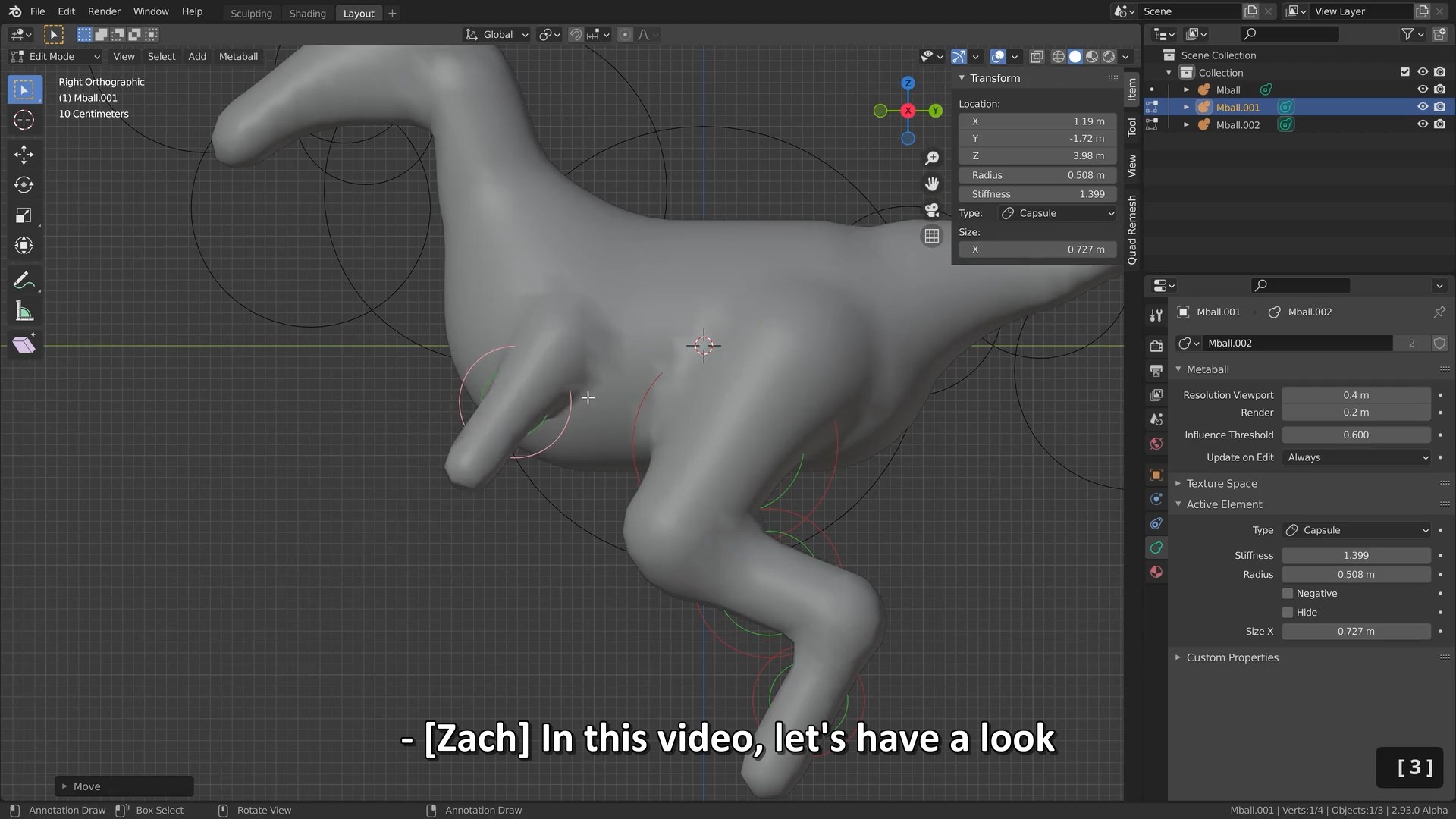Choose the Move tool
The height and width of the screenshot is (819, 1456).
tap(24, 155)
